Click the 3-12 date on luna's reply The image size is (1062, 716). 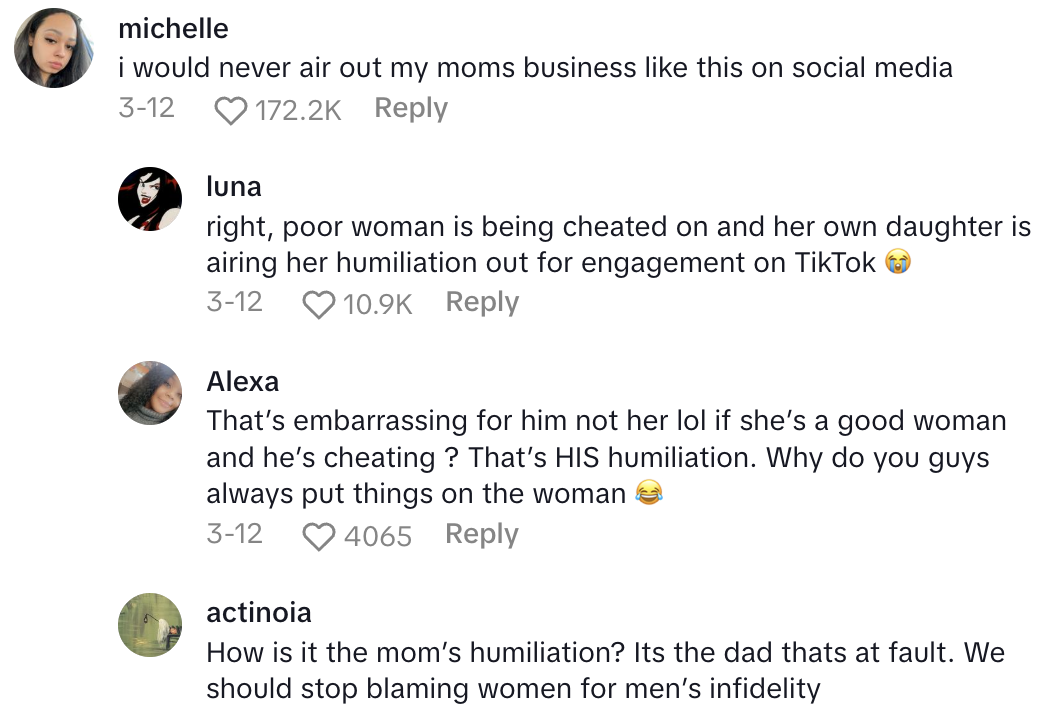(x=234, y=302)
